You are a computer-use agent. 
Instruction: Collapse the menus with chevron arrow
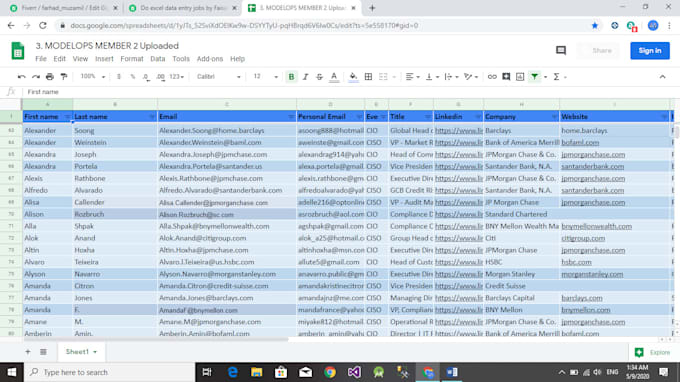[x=662, y=77]
